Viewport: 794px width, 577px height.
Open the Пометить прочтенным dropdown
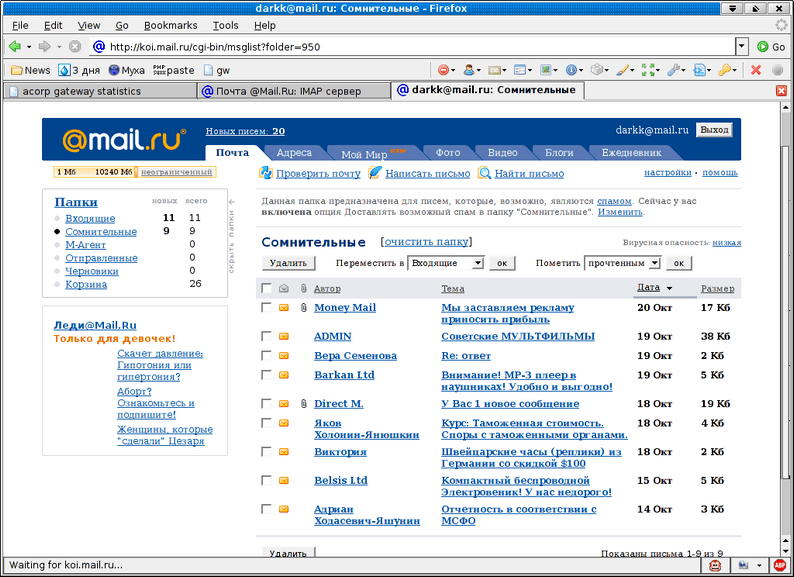coord(623,263)
